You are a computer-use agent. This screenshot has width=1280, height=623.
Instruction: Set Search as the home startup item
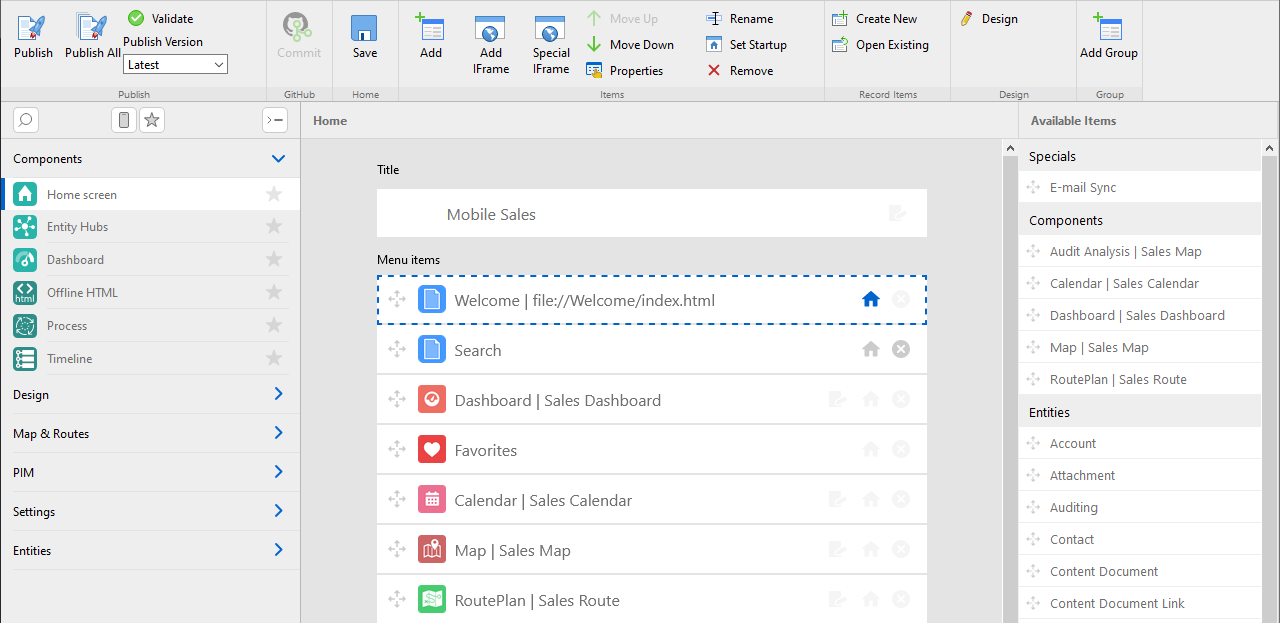871,349
